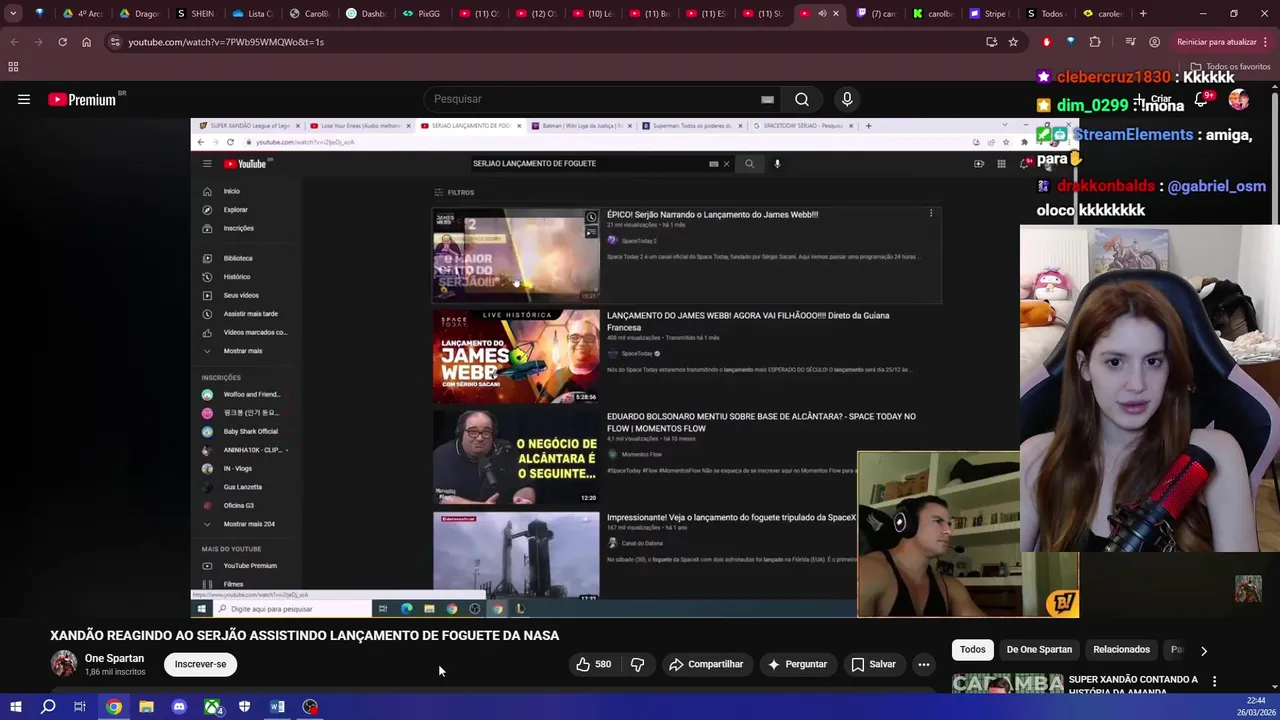This screenshot has height=720, width=1280.
Task: Open more video actions (three dots)
Action: pos(924,664)
